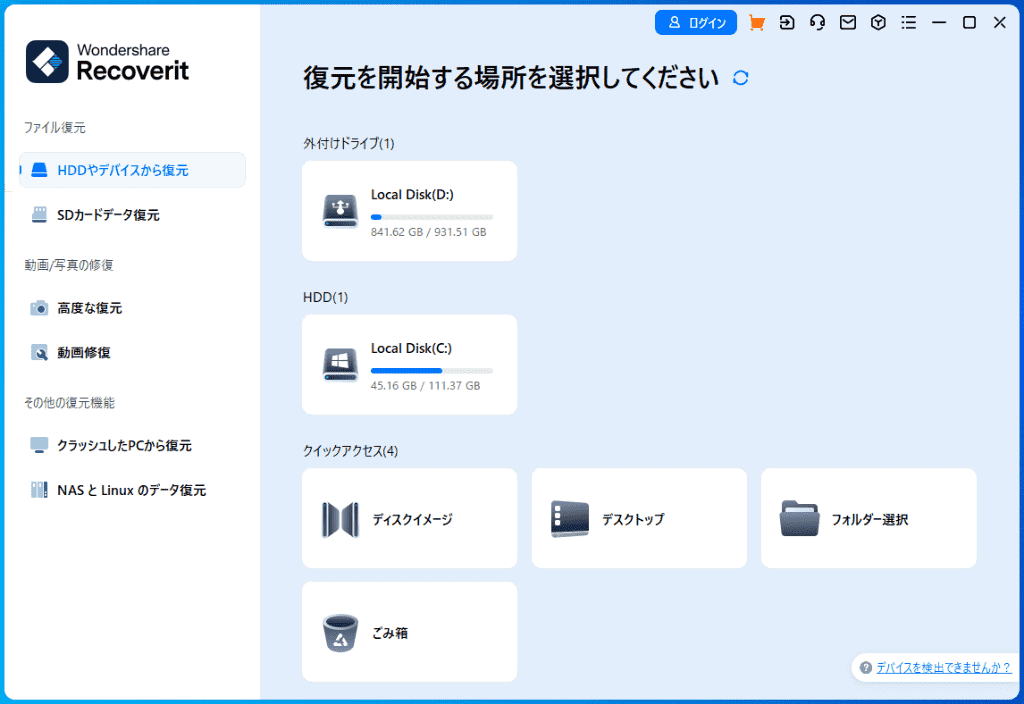This screenshot has height=704, width=1024.
Task: Click the import/sign-in arrow icon in title bar
Action: pos(787,23)
